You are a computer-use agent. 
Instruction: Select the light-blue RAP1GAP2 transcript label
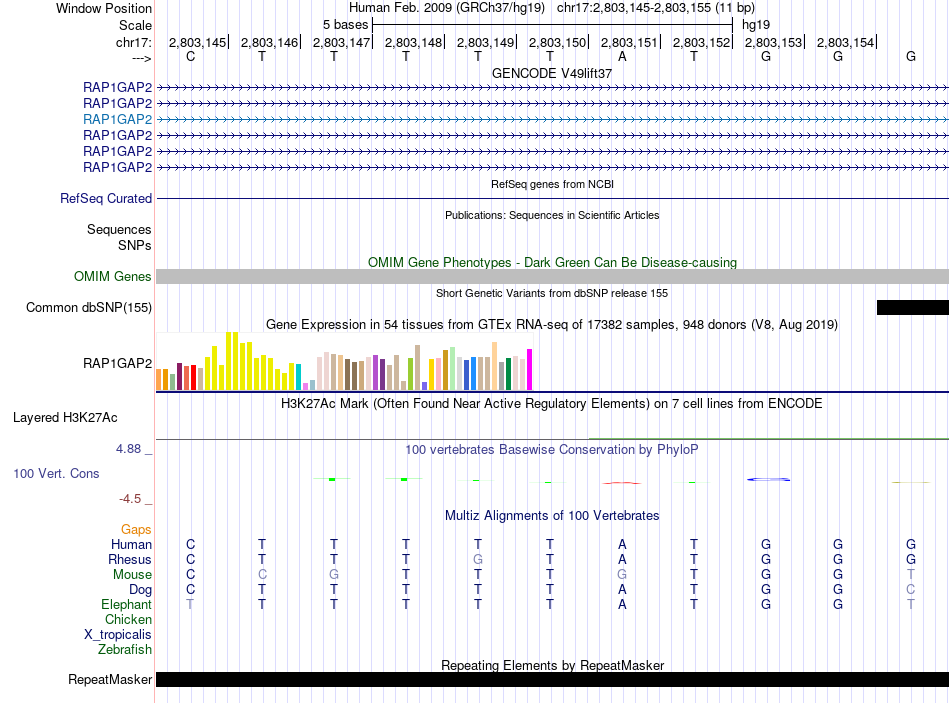pyautogui.click(x=118, y=119)
